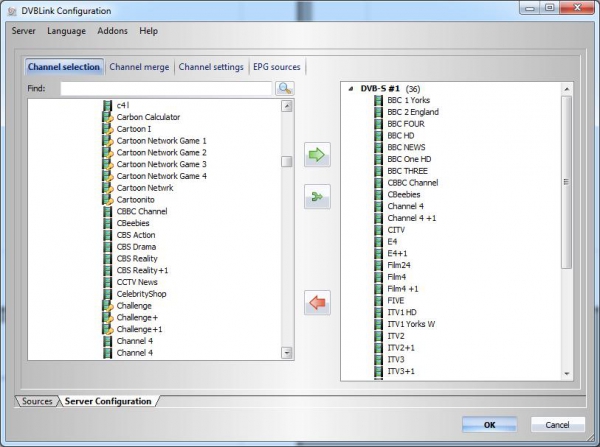Select BBC 2 England in right list
Screen dimensions: 600x447
(413, 112)
